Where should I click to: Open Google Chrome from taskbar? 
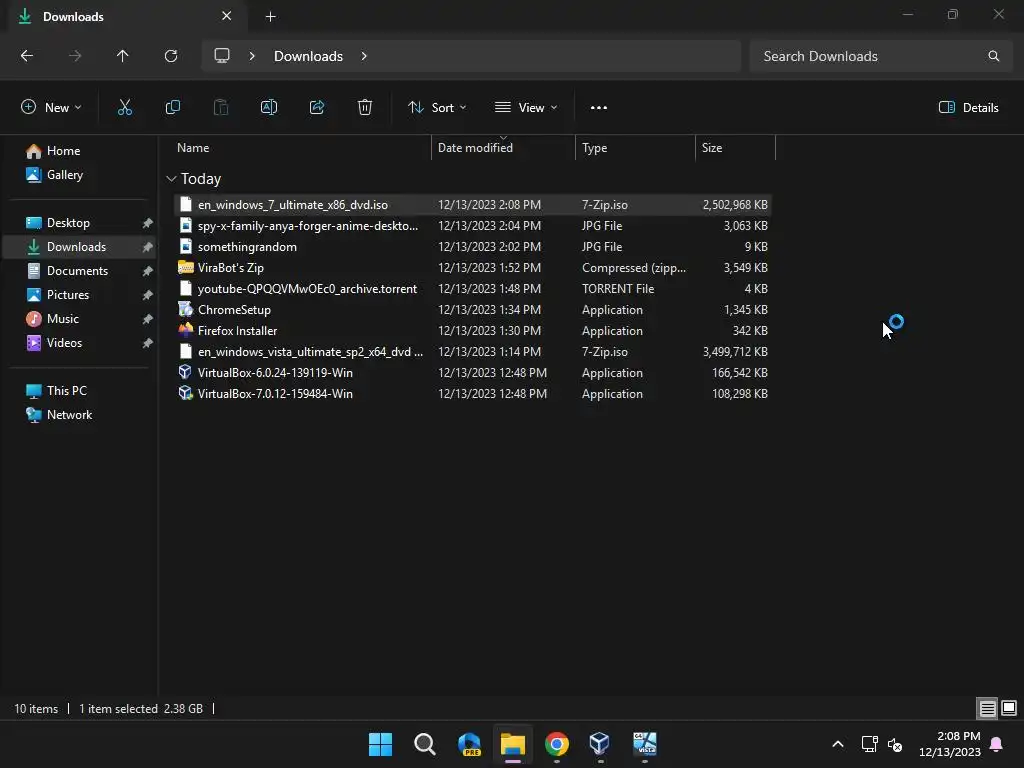click(x=556, y=744)
